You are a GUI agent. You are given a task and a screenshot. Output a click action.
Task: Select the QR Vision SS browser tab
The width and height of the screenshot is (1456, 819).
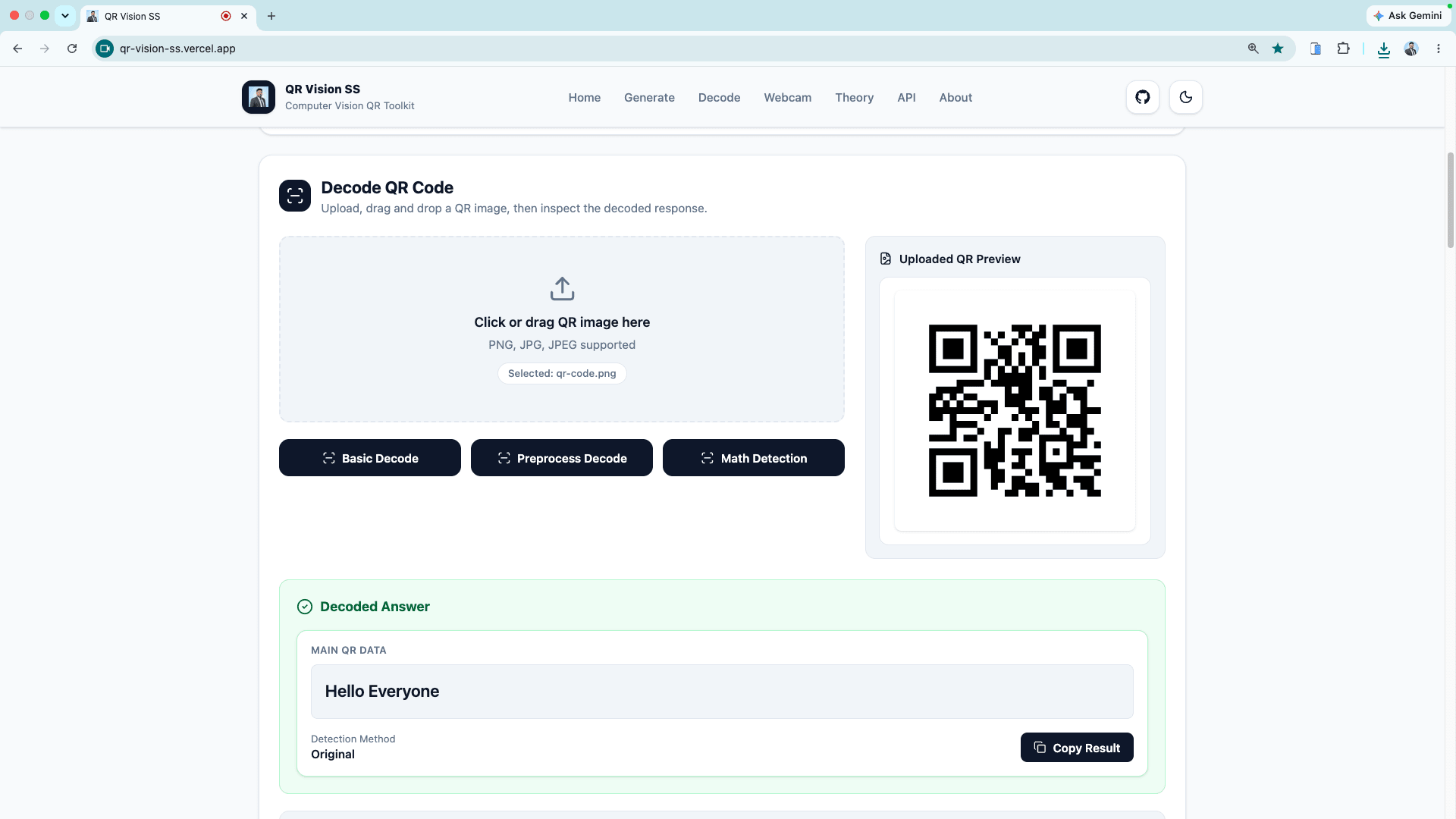click(168, 16)
